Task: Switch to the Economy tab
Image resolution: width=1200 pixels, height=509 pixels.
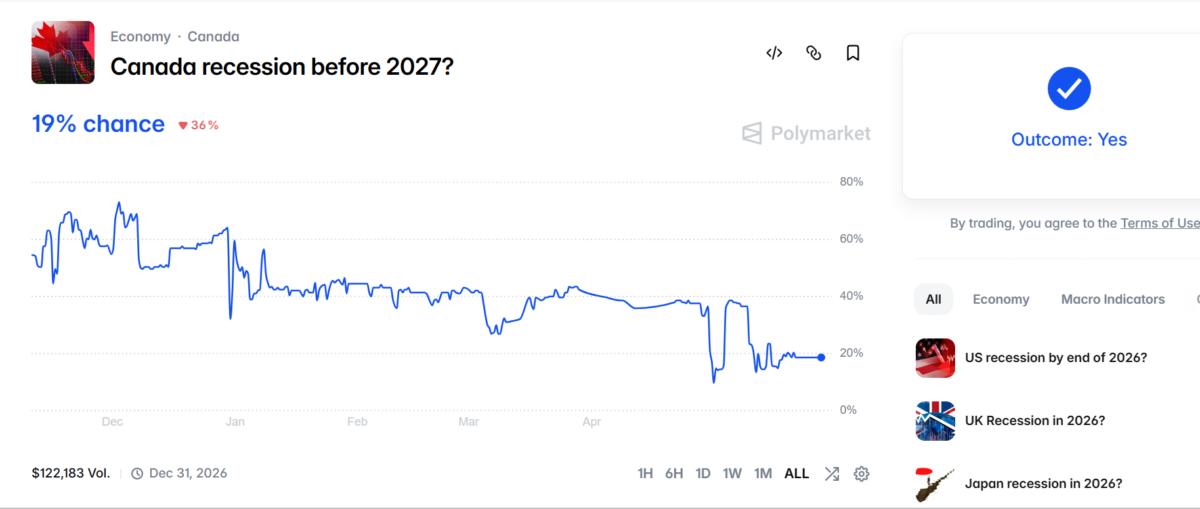Action: click(1001, 299)
